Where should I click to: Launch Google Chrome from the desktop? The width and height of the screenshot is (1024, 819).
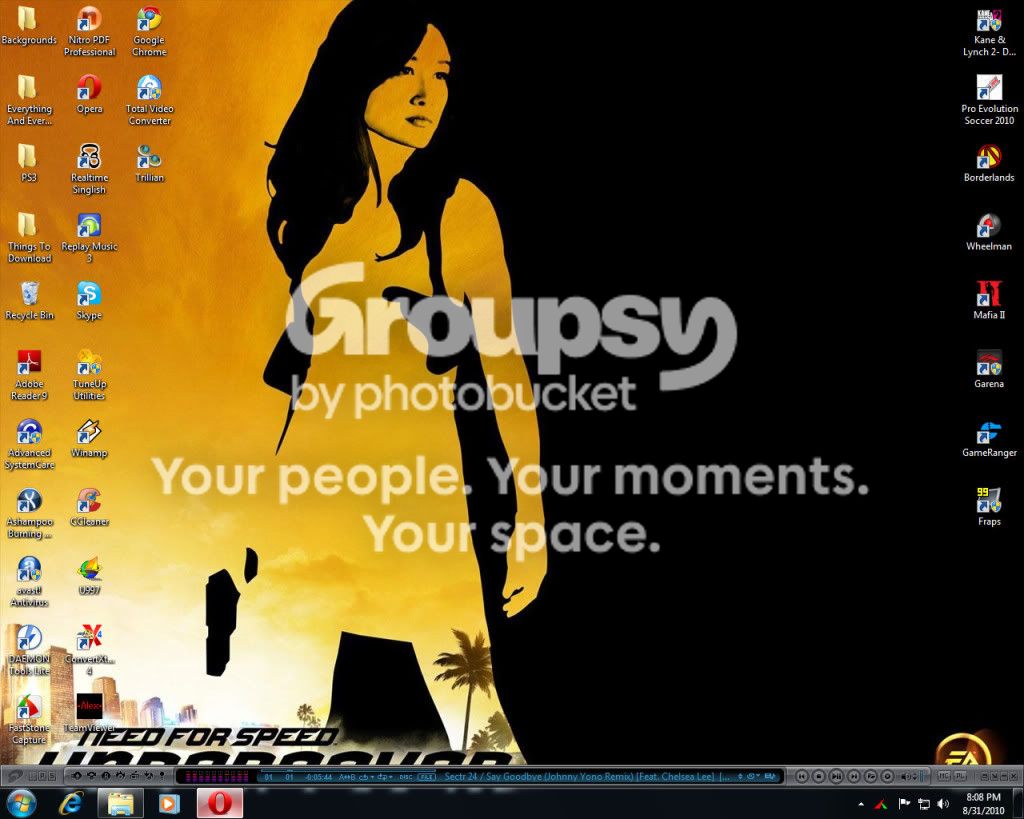pos(149,32)
